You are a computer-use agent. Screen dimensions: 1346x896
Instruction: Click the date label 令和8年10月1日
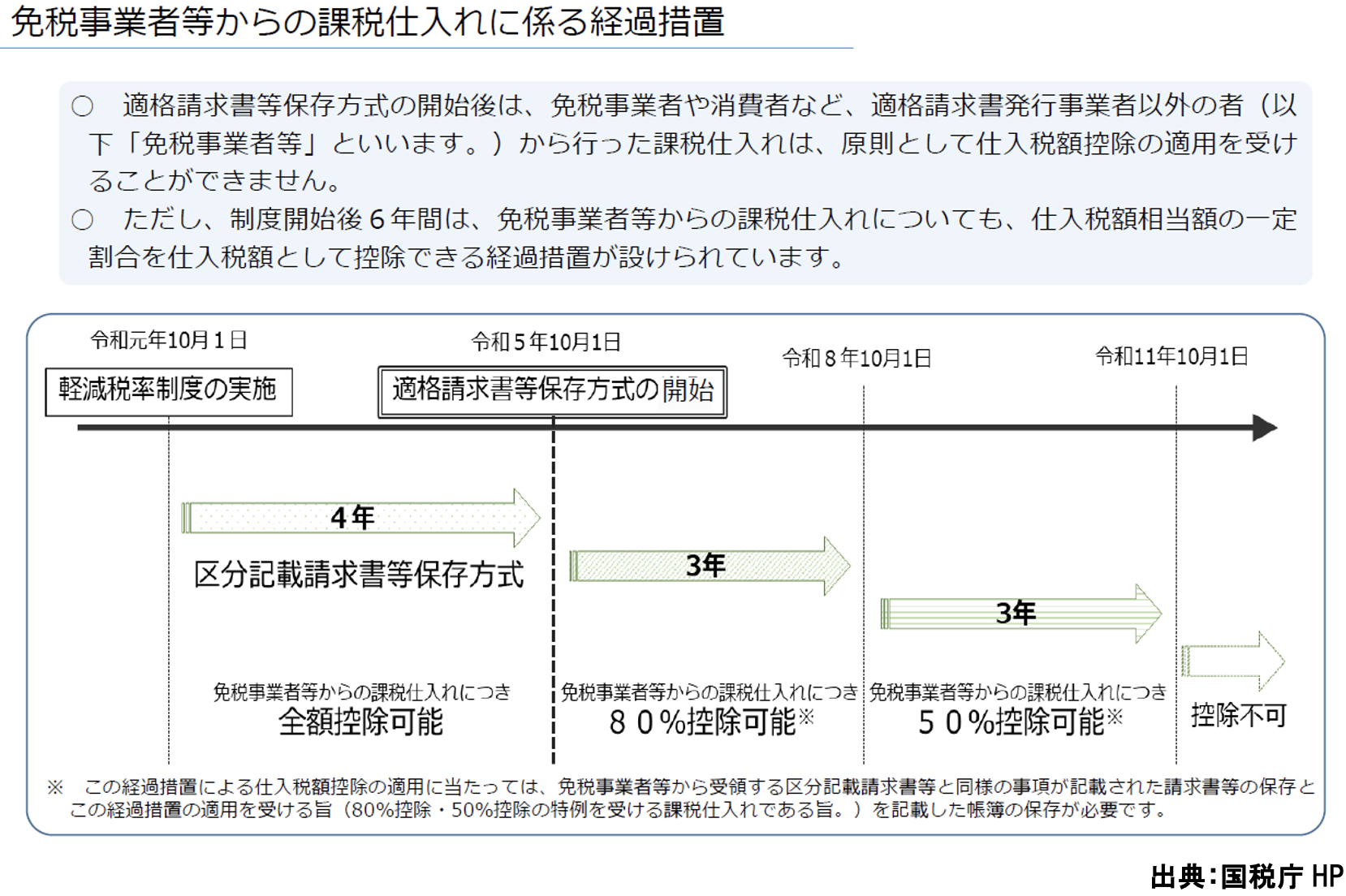tap(856, 358)
